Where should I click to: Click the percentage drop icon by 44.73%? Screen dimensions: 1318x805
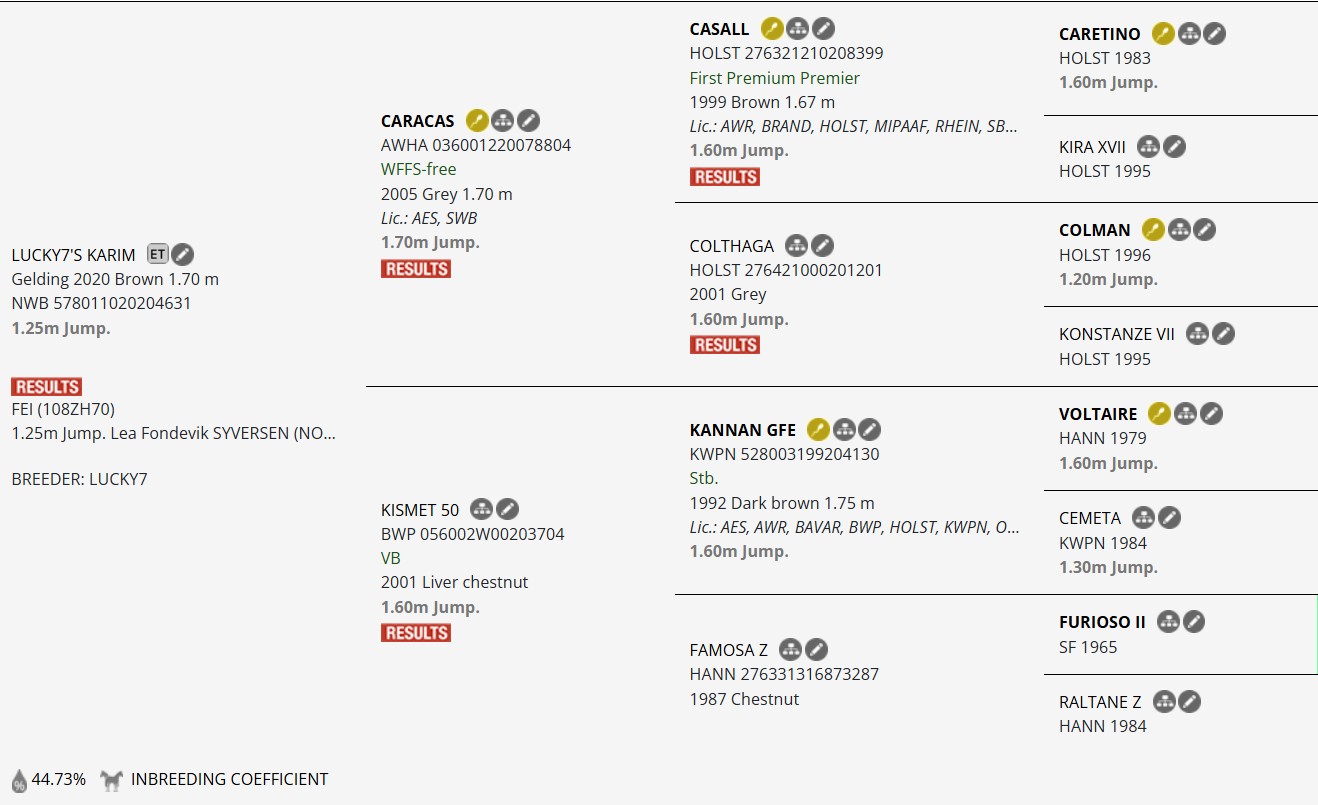tap(19, 780)
